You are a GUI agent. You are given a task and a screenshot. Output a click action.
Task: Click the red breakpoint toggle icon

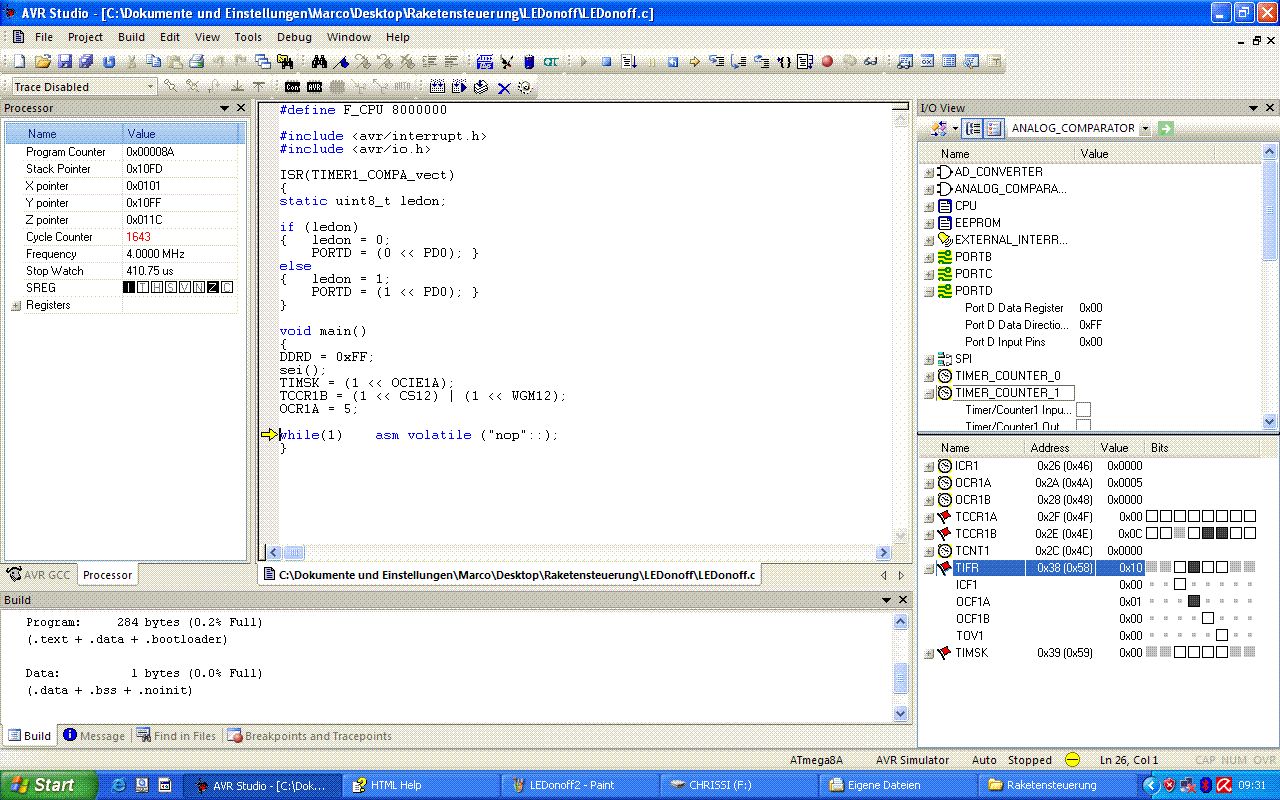(827, 62)
